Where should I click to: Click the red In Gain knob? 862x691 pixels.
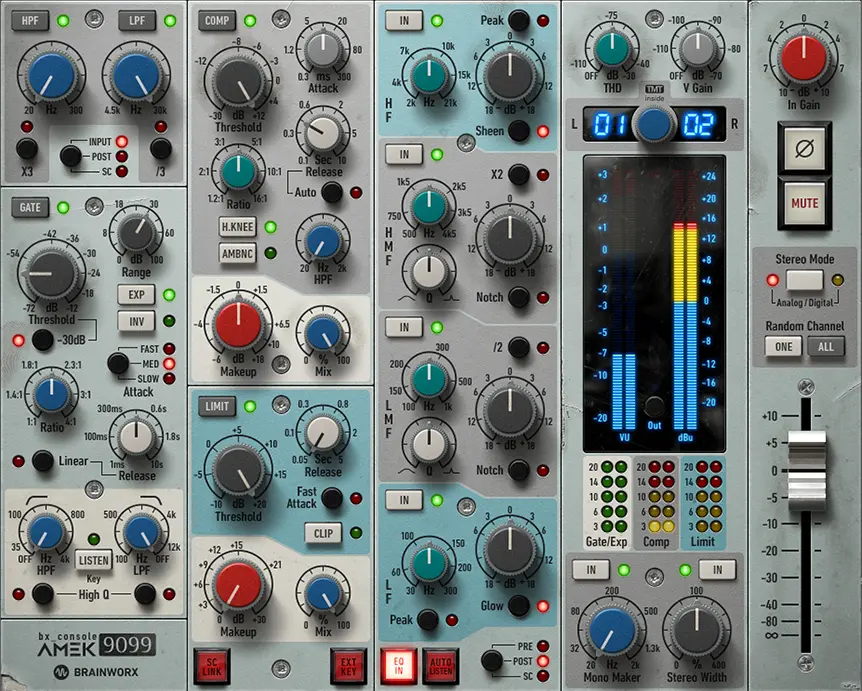804,57
